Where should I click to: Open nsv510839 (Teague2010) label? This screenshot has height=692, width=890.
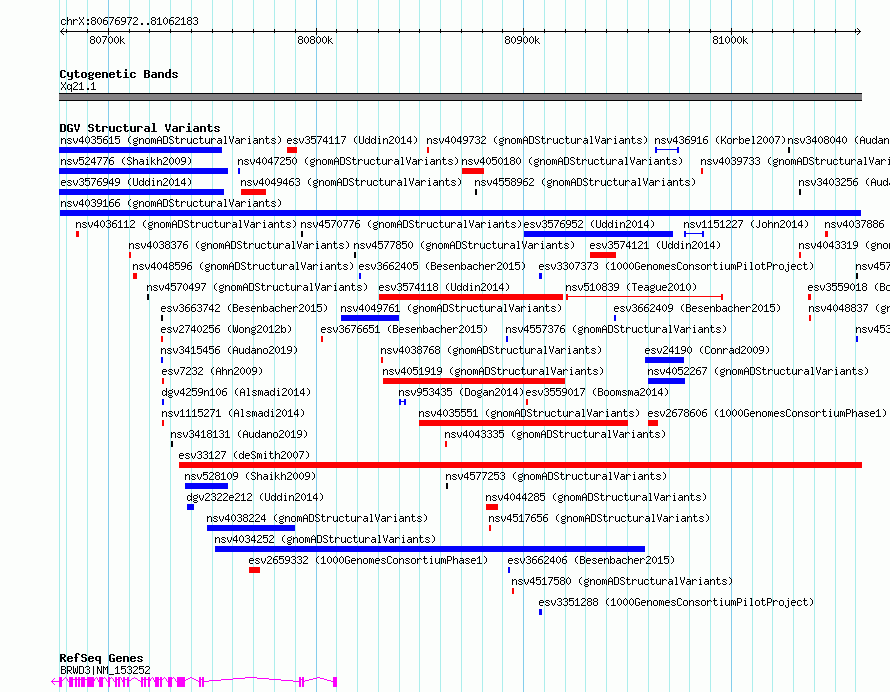point(631,287)
